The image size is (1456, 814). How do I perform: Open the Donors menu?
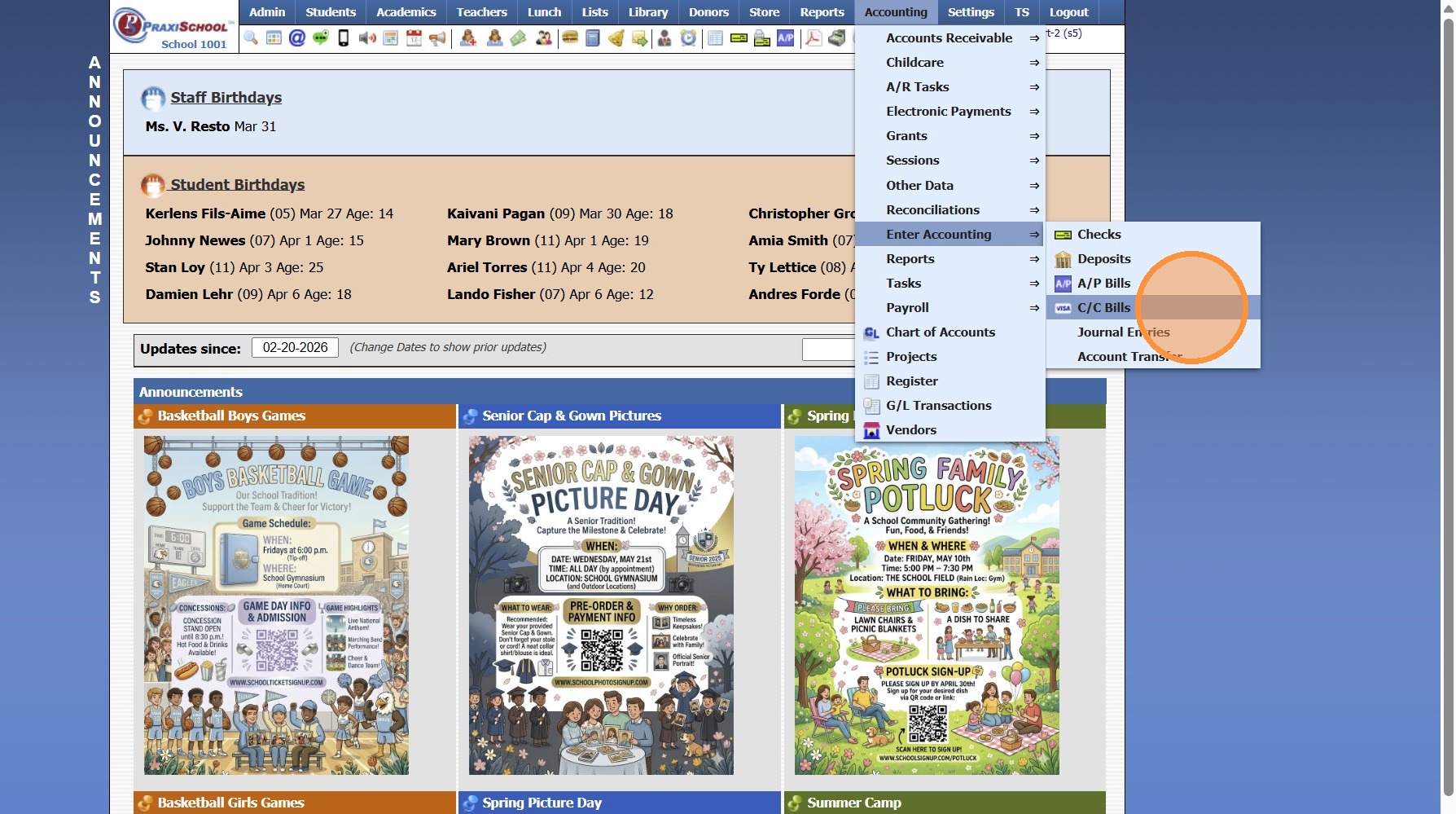(708, 12)
